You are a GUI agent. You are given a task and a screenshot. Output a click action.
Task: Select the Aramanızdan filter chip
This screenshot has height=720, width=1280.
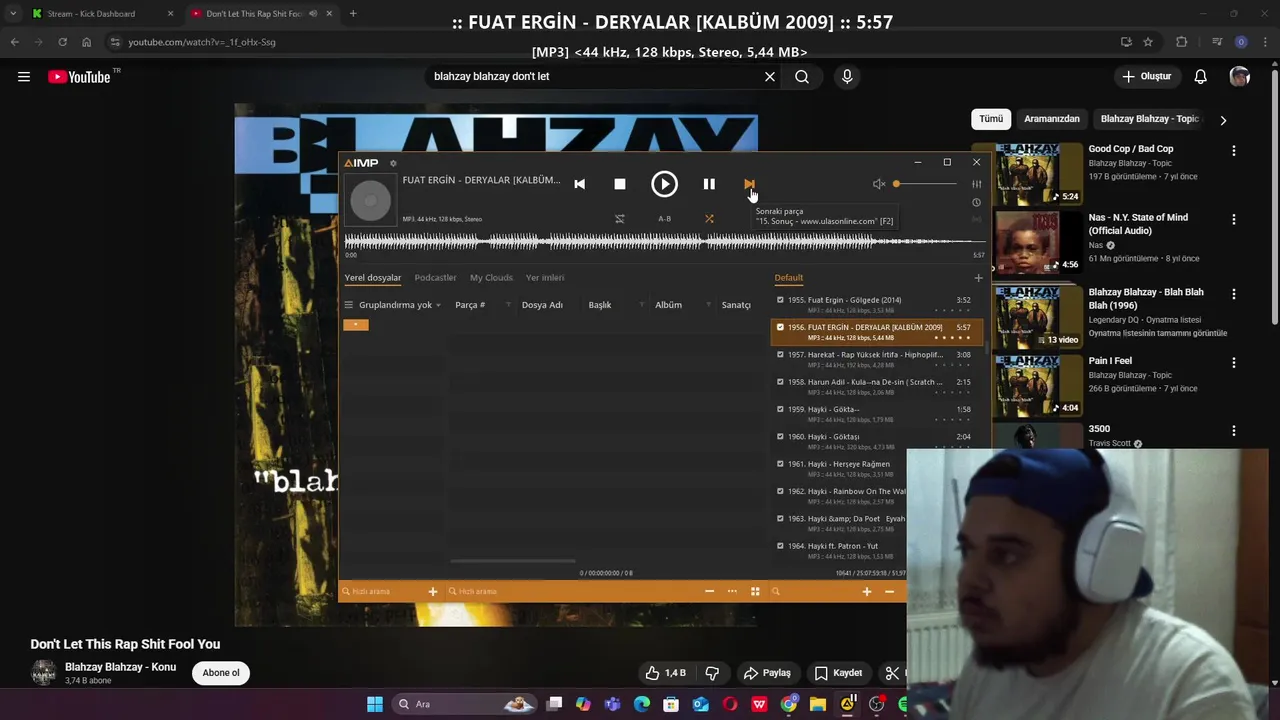click(x=1052, y=119)
